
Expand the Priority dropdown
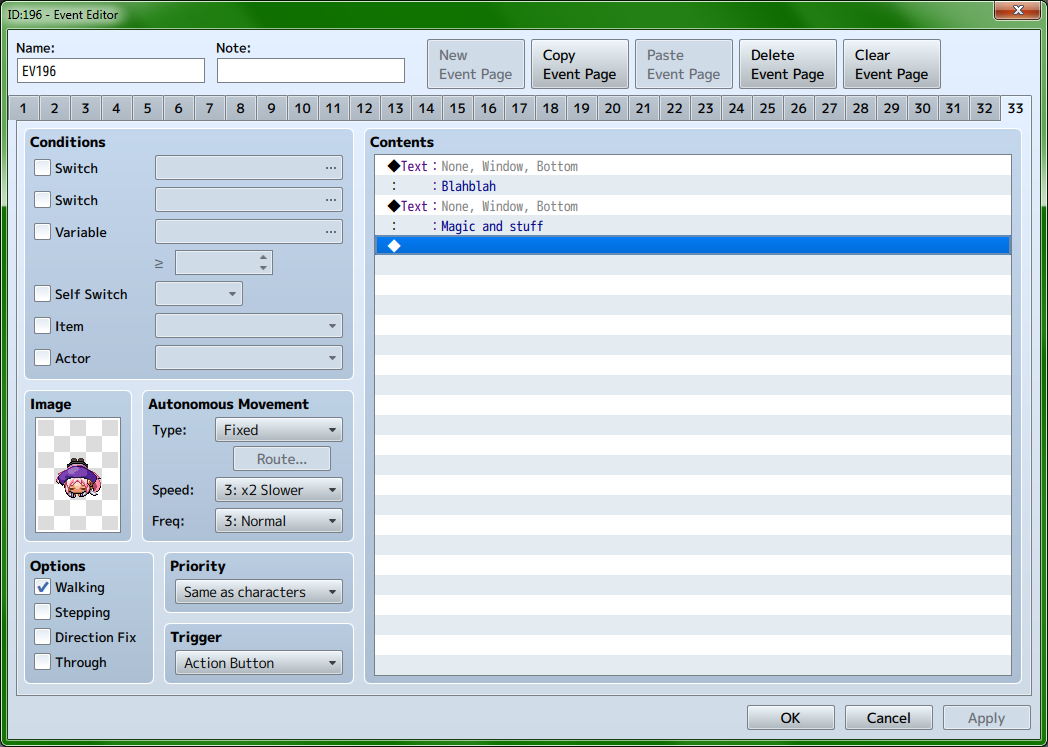coord(259,592)
